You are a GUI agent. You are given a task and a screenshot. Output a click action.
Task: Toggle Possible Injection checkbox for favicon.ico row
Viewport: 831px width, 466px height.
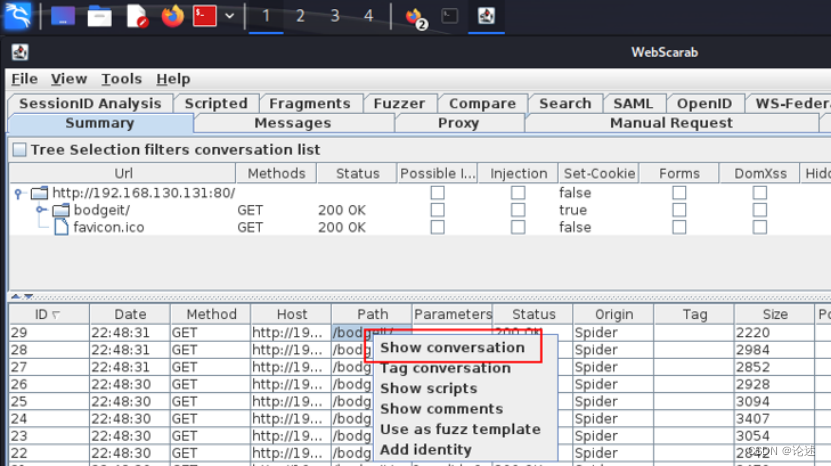[x=437, y=227]
